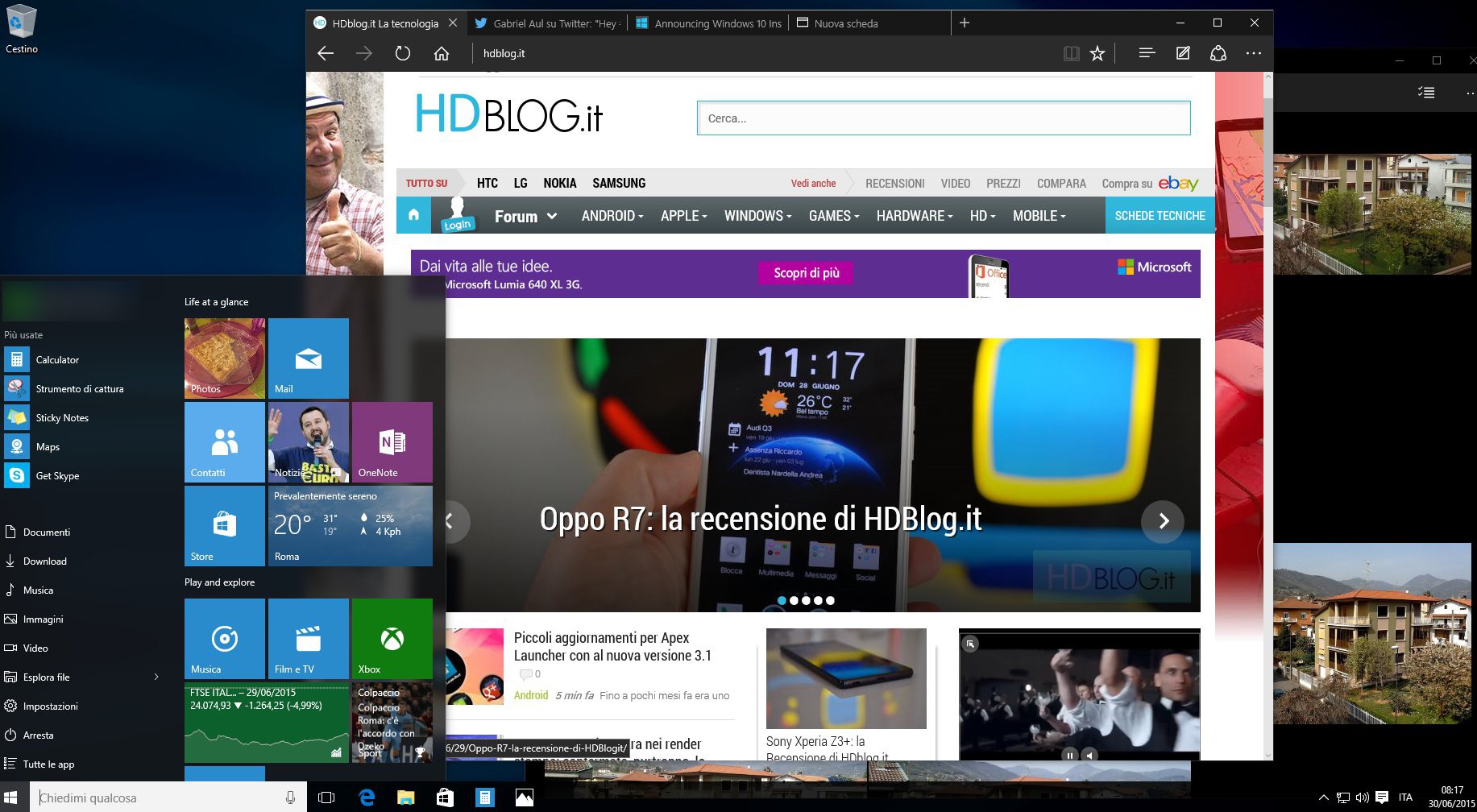Open the Edge home page button
Viewport: 1477px width, 812px height.
click(442, 53)
